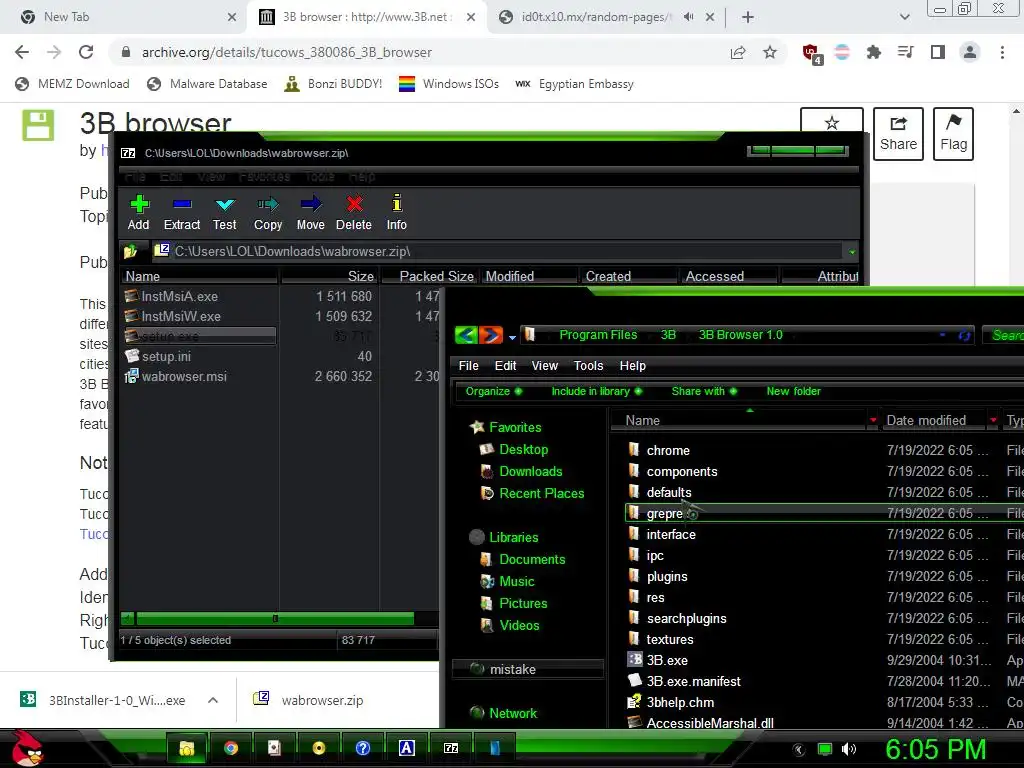Open the 7-Zip address path dropdown

(x=852, y=252)
